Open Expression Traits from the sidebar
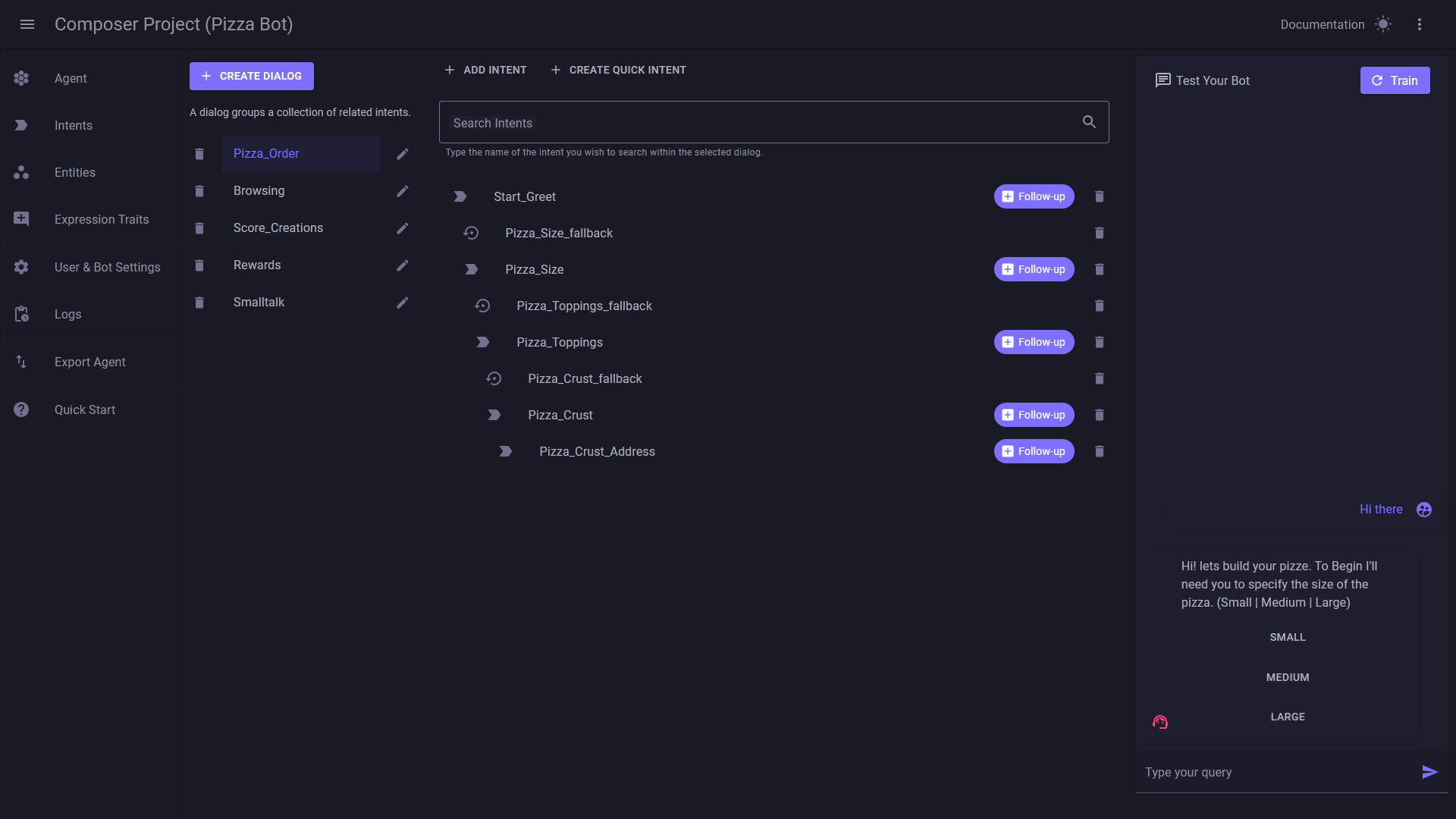The image size is (1456, 819). coord(20,219)
